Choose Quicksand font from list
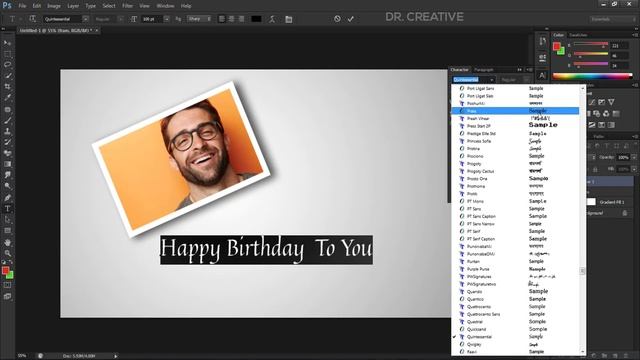The height and width of the screenshot is (360, 640). pyautogui.click(x=515, y=329)
